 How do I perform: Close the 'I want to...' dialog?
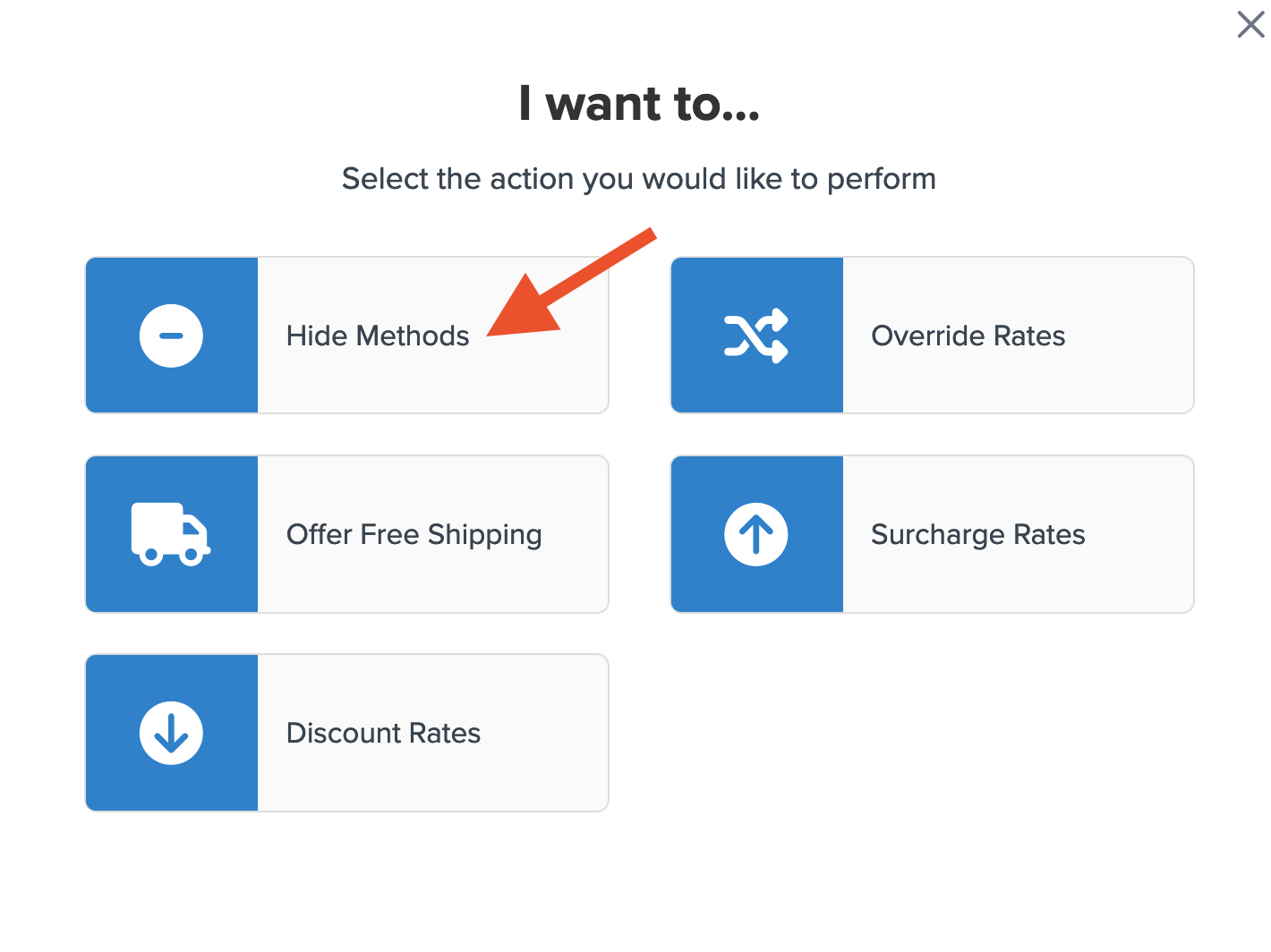[1250, 24]
